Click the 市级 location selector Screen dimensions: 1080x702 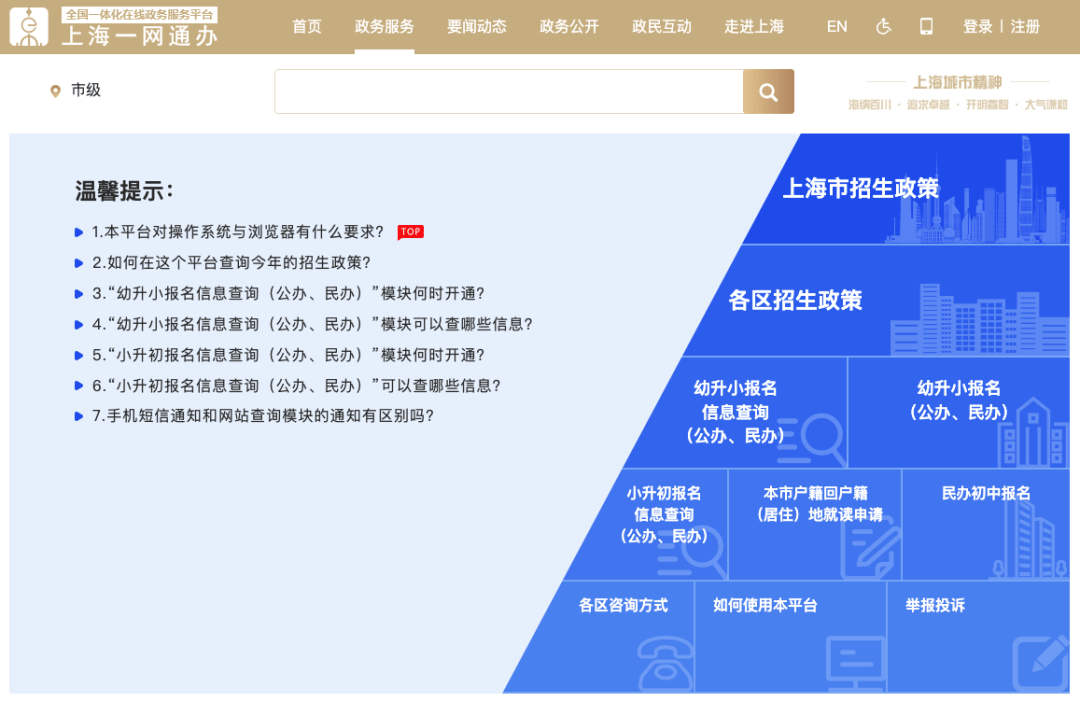86,90
